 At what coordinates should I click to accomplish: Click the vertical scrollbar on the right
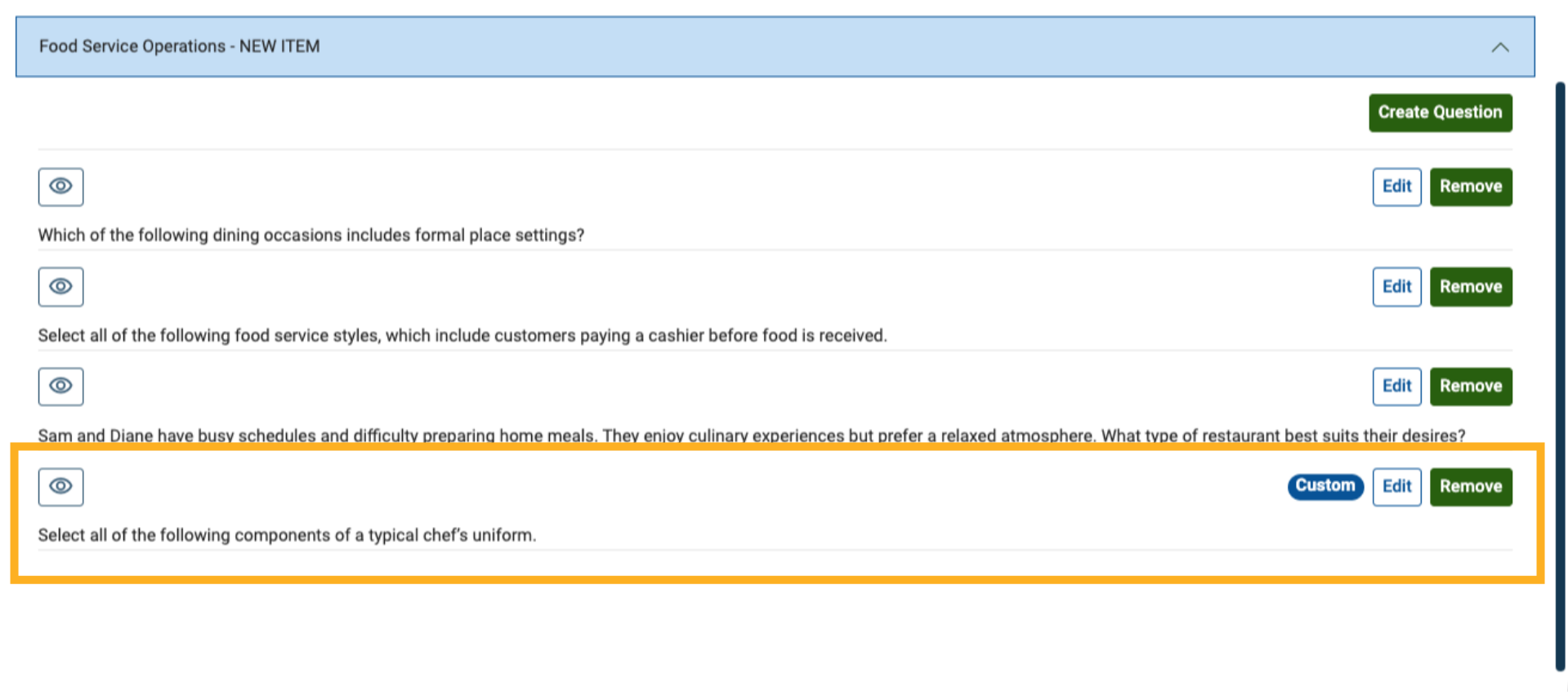[x=1560, y=376]
